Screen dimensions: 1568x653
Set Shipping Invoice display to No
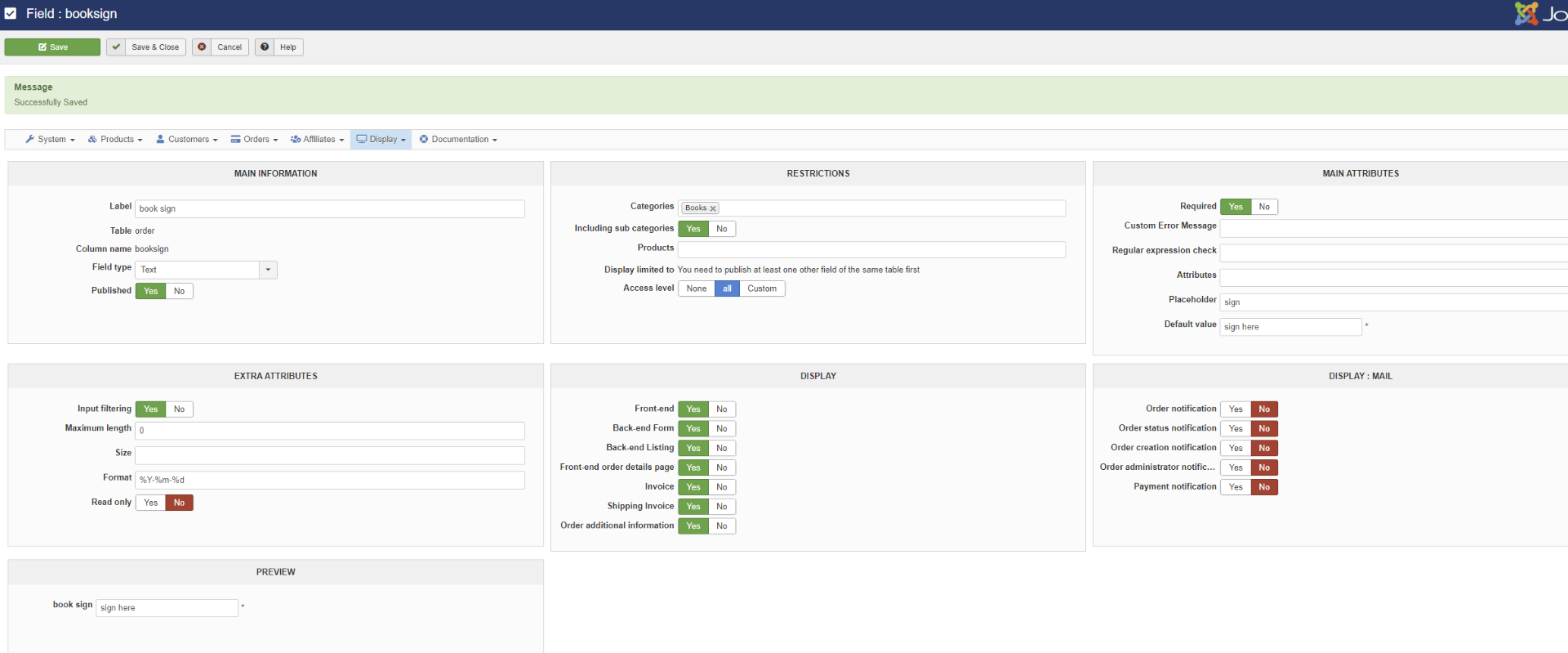(x=722, y=508)
